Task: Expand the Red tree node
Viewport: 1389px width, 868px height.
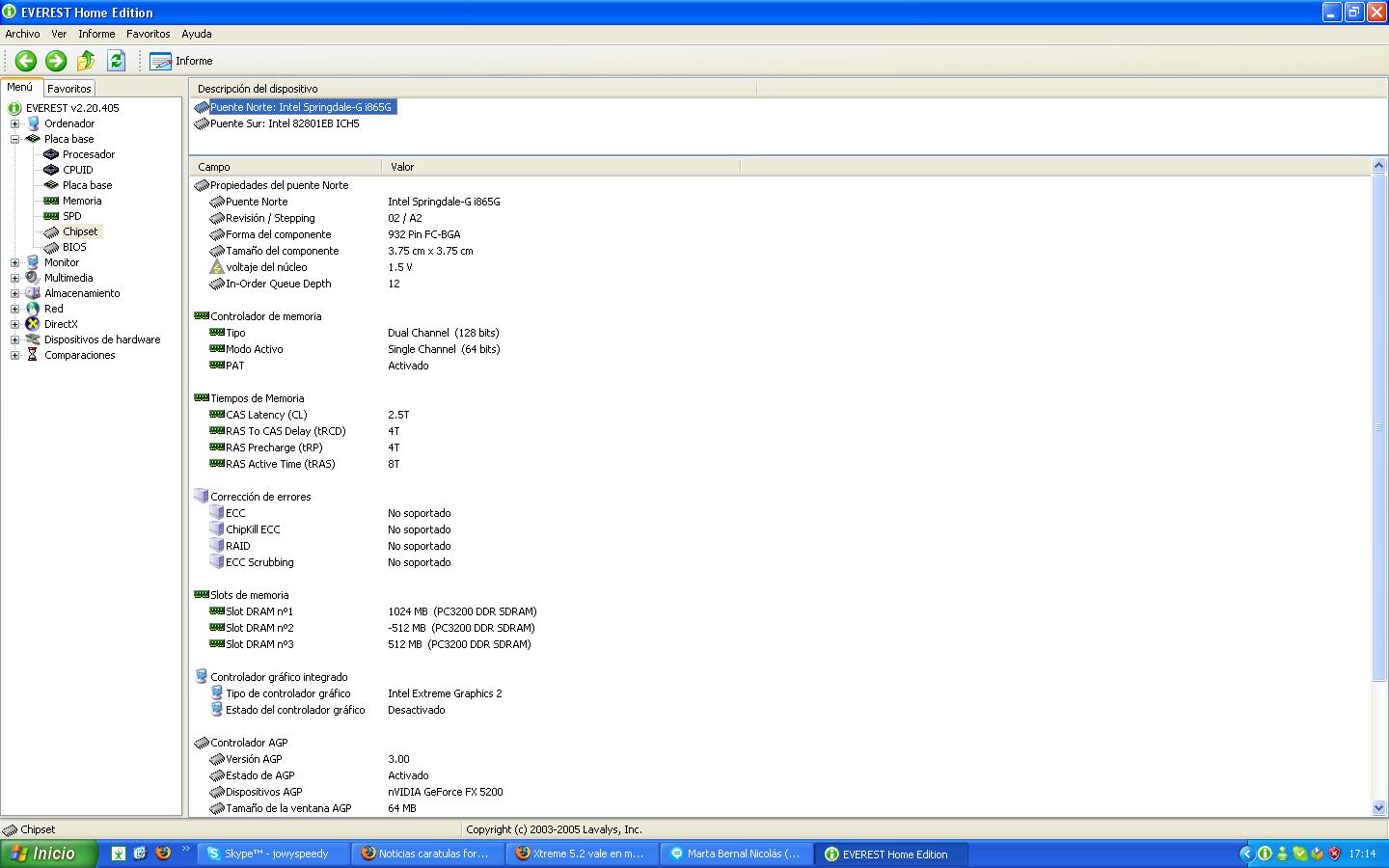Action: coord(14,309)
